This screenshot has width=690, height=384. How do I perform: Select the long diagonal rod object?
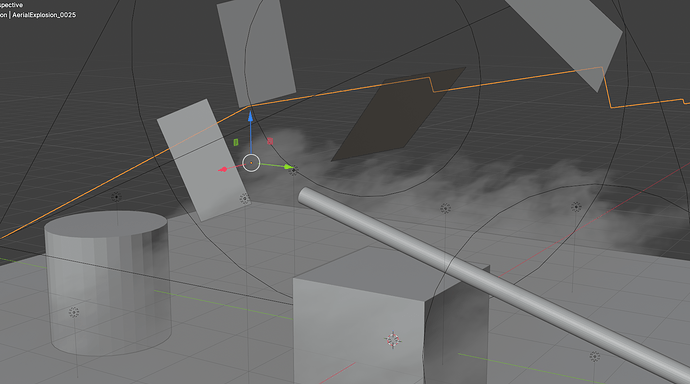click(493, 284)
